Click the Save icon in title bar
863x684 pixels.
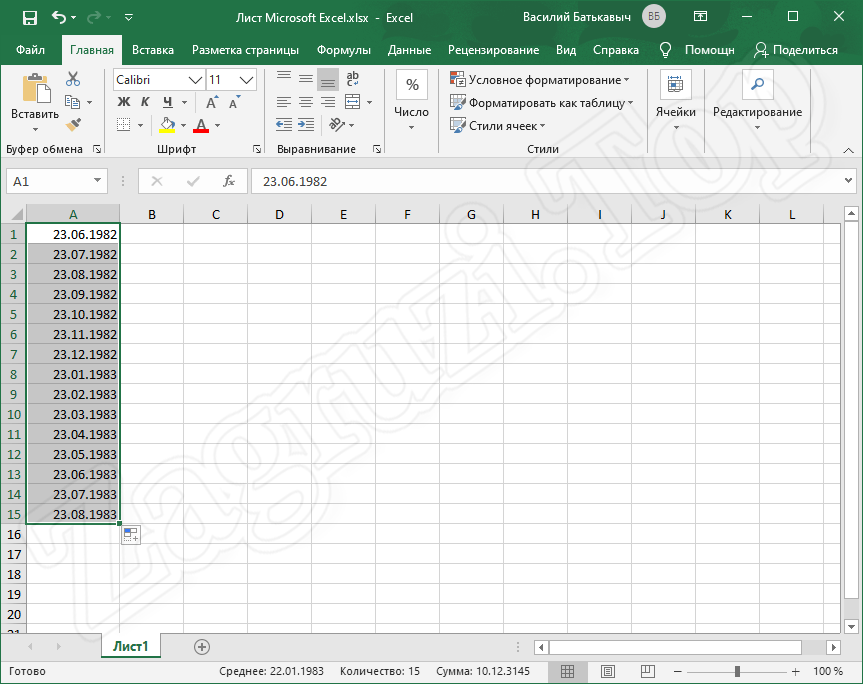click(29, 17)
